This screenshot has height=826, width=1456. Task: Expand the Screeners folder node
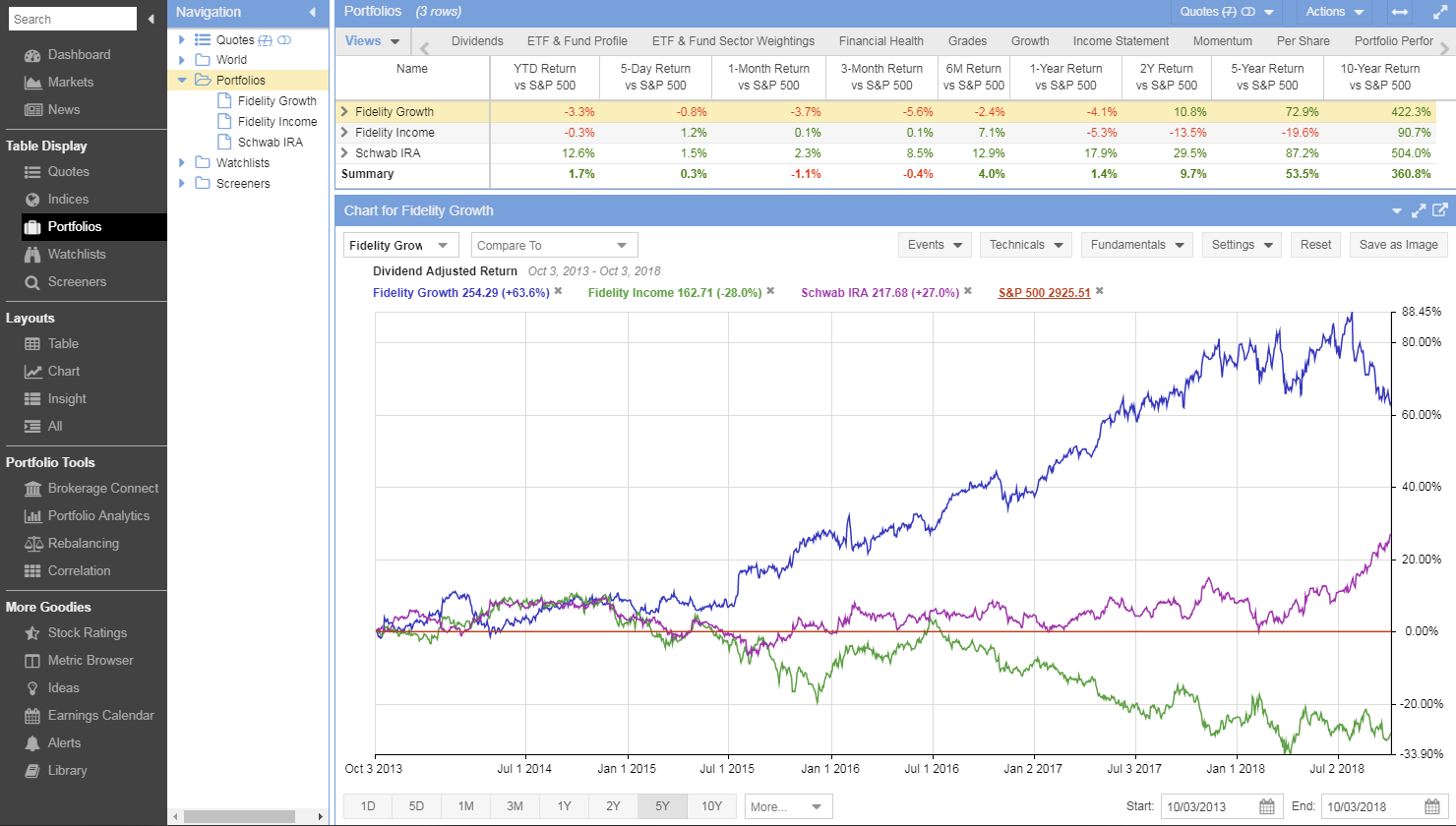(x=182, y=184)
